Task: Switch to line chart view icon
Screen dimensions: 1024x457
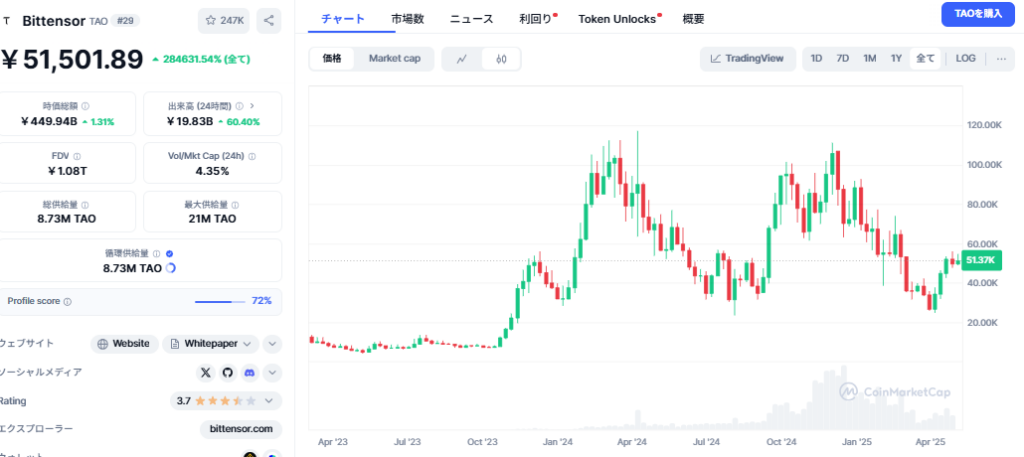Action: [461, 59]
